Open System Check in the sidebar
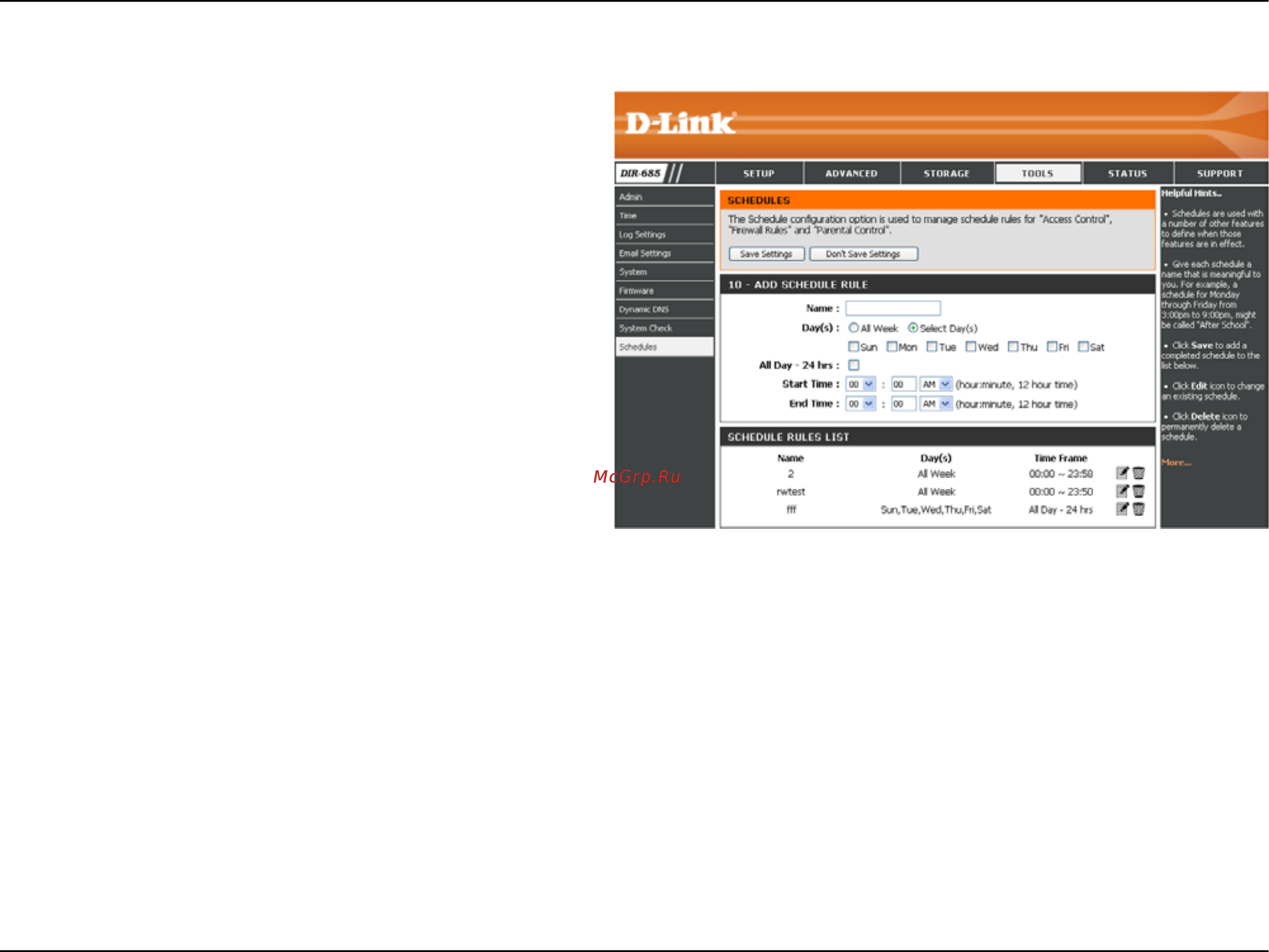Screen dimensions: 1269x952 tap(664, 328)
